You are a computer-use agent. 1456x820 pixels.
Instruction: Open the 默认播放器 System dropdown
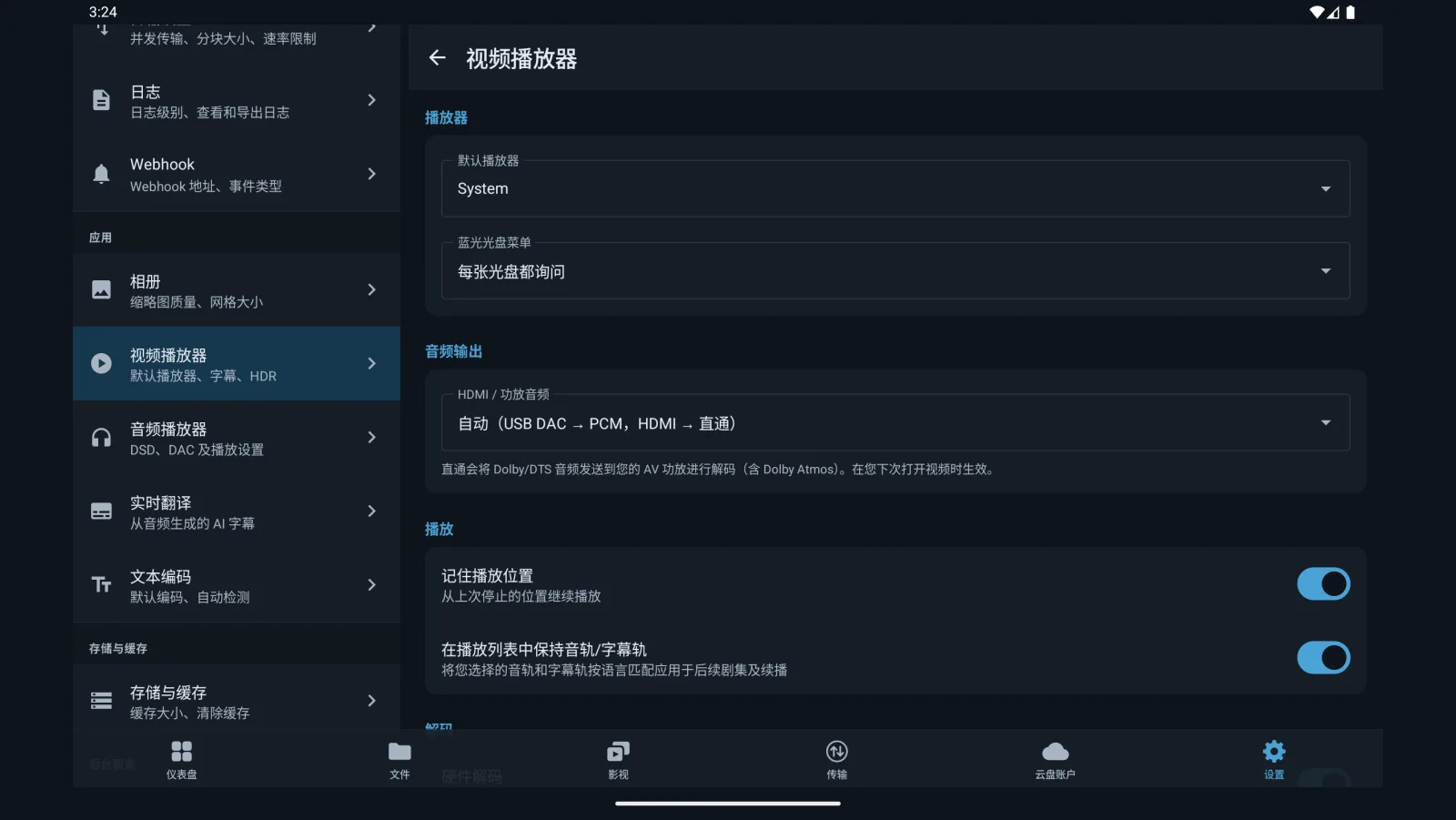pyautogui.click(x=895, y=188)
